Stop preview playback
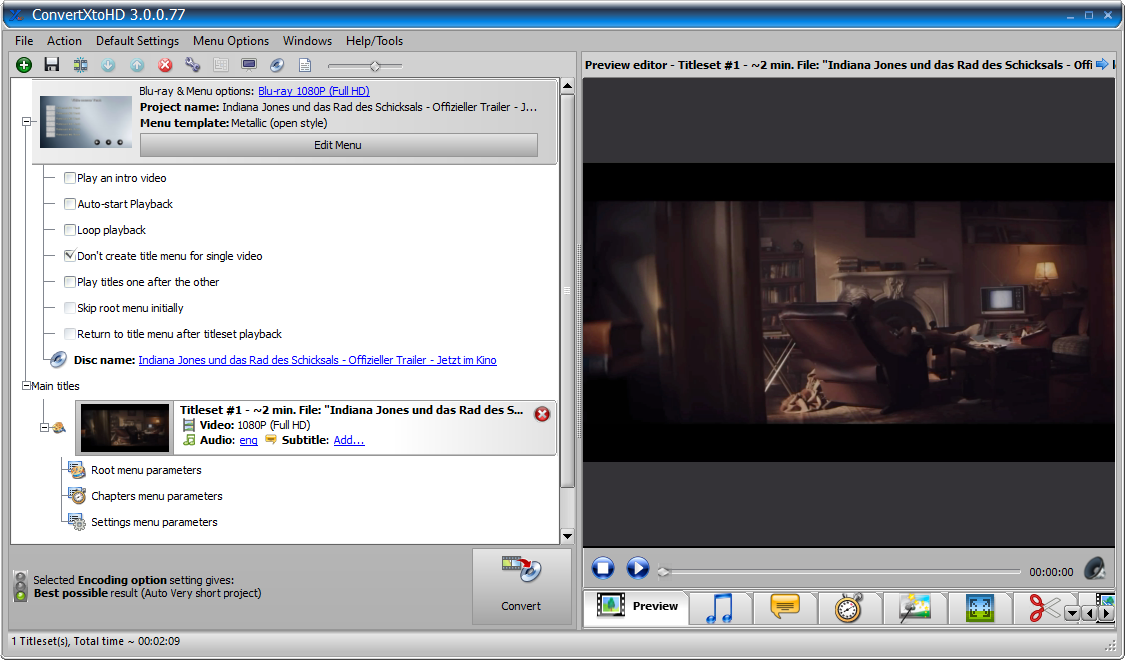 coord(603,569)
